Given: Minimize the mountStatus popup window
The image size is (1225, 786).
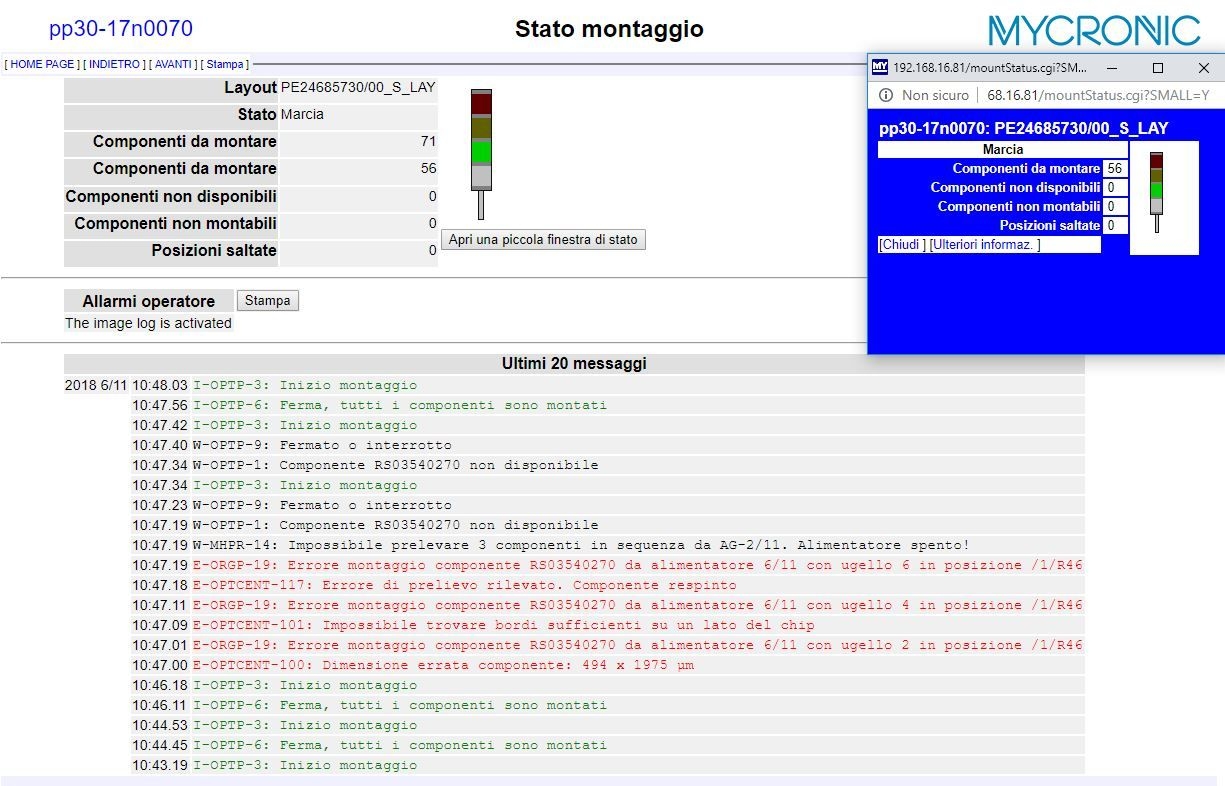Looking at the screenshot, I should click(x=1112, y=68).
